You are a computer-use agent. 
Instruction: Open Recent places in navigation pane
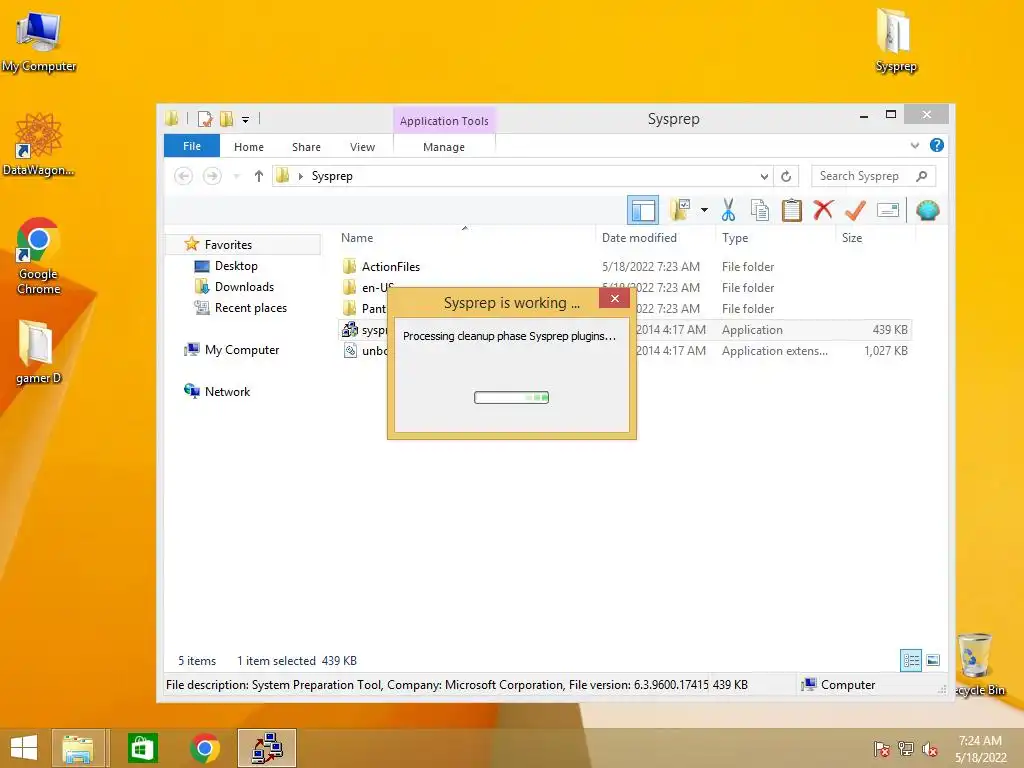251,308
